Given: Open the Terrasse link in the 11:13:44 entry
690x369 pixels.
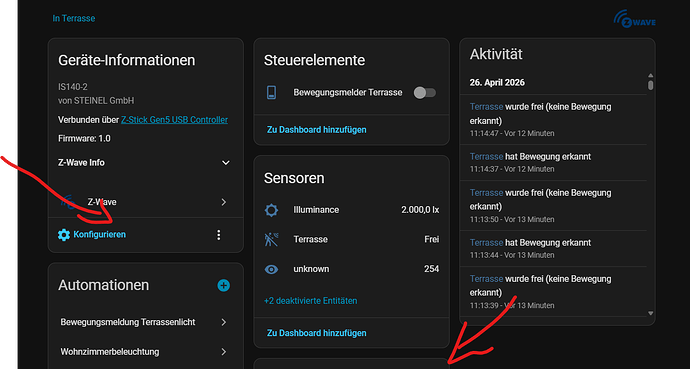Looking at the screenshot, I should coord(486,242).
